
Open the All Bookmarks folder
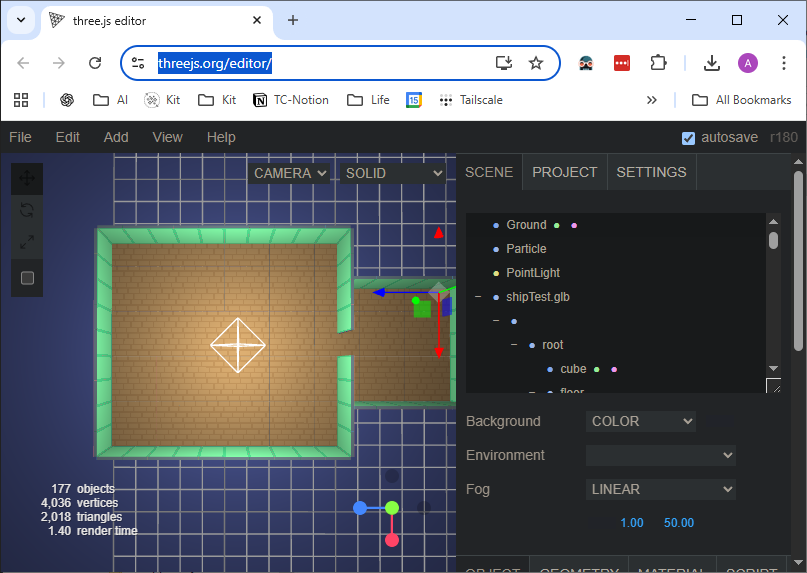coord(742,100)
